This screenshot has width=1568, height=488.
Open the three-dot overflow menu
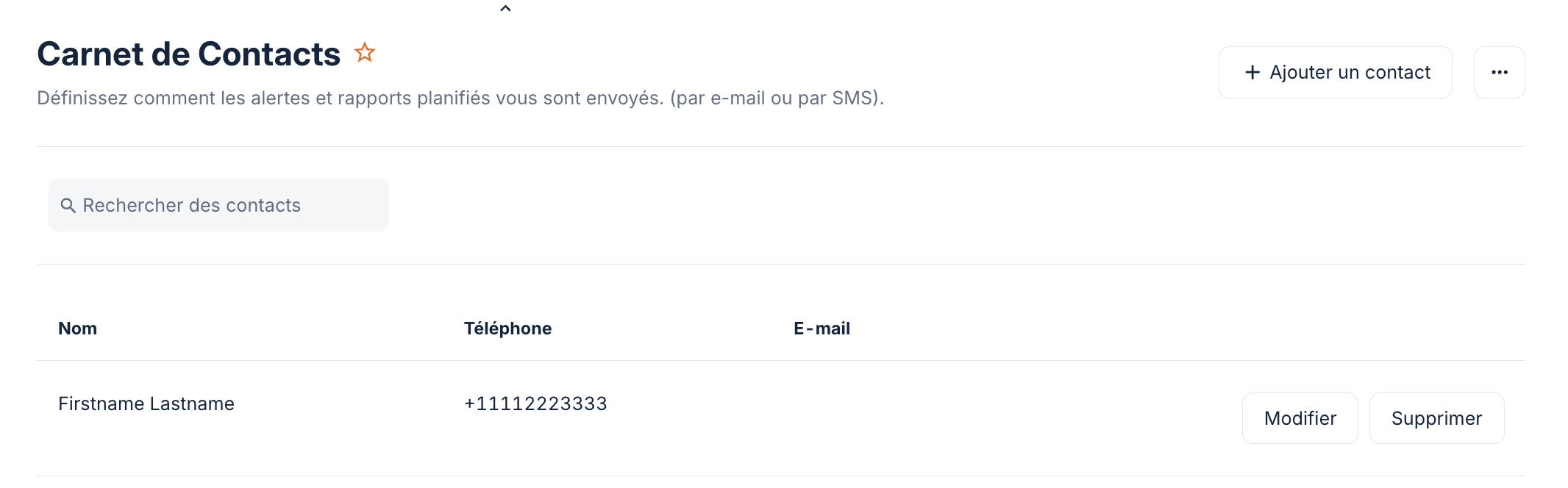point(1500,71)
